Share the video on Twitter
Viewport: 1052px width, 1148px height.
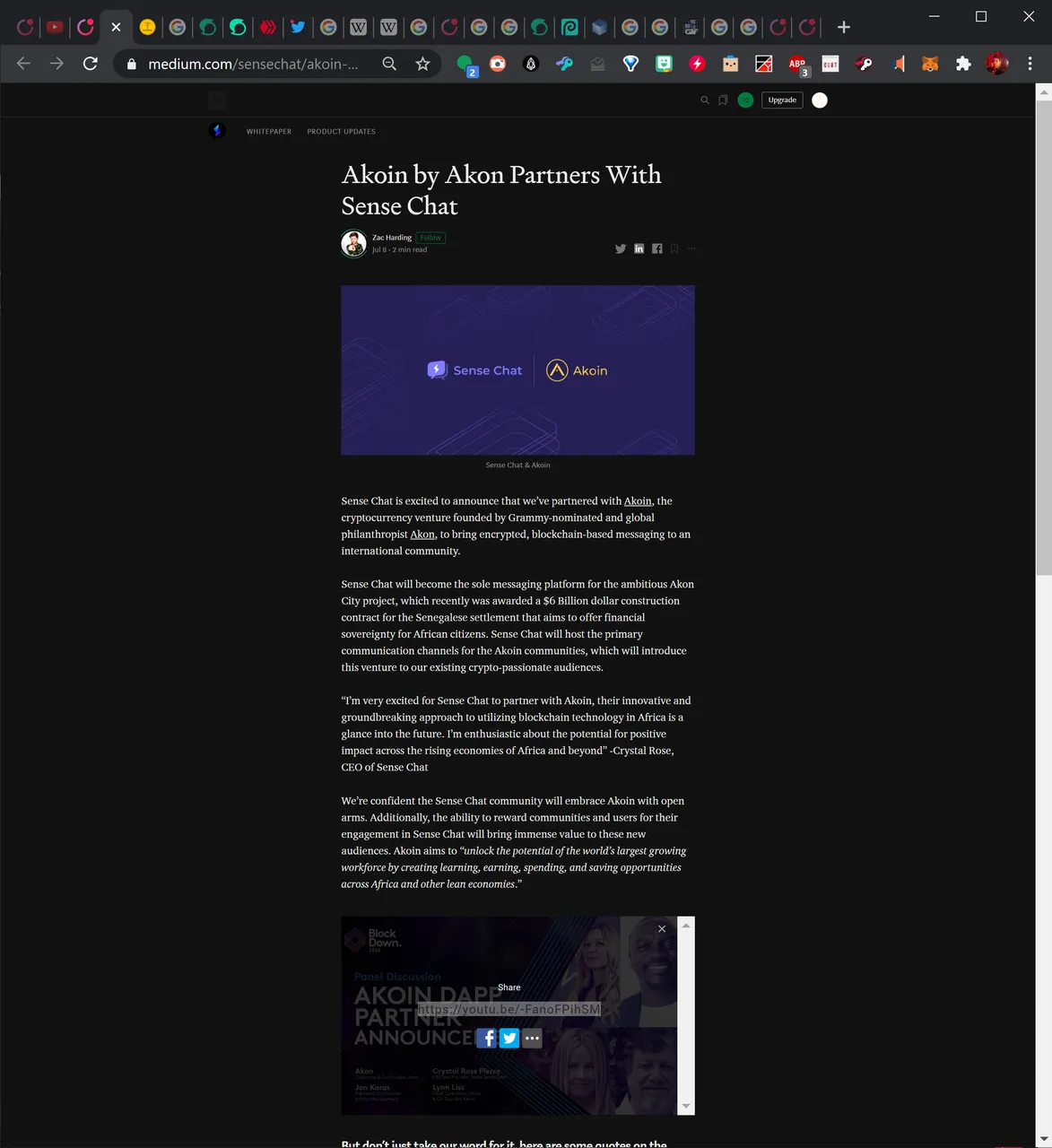pyautogui.click(x=509, y=1038)
